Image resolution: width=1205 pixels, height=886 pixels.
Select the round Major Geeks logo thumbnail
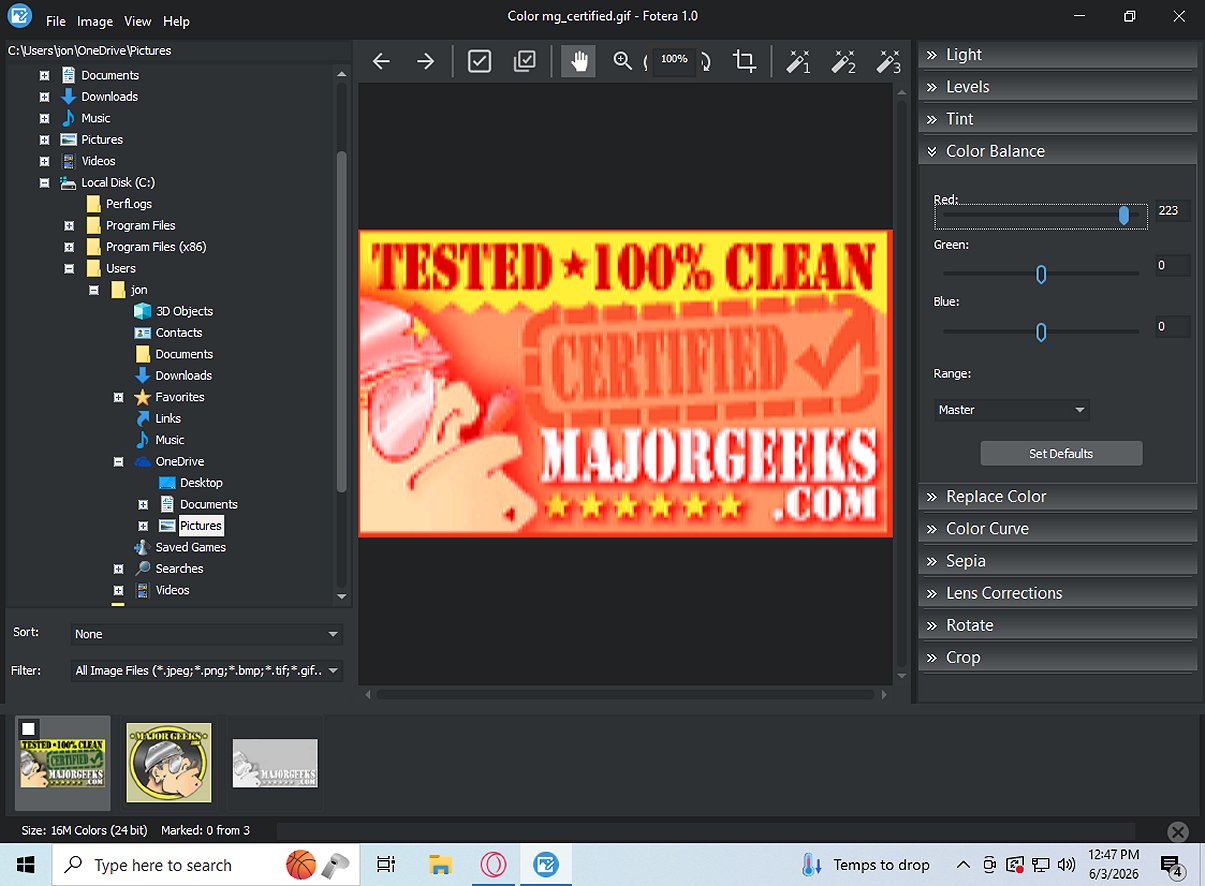point(169,763)
